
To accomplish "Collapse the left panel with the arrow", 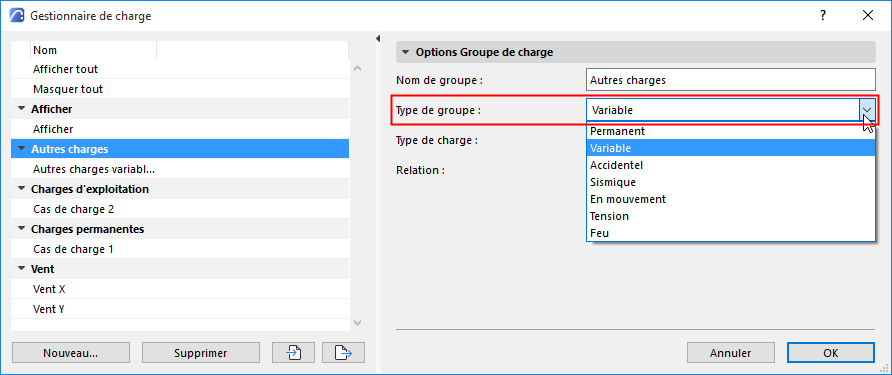I will pos(378,38).
